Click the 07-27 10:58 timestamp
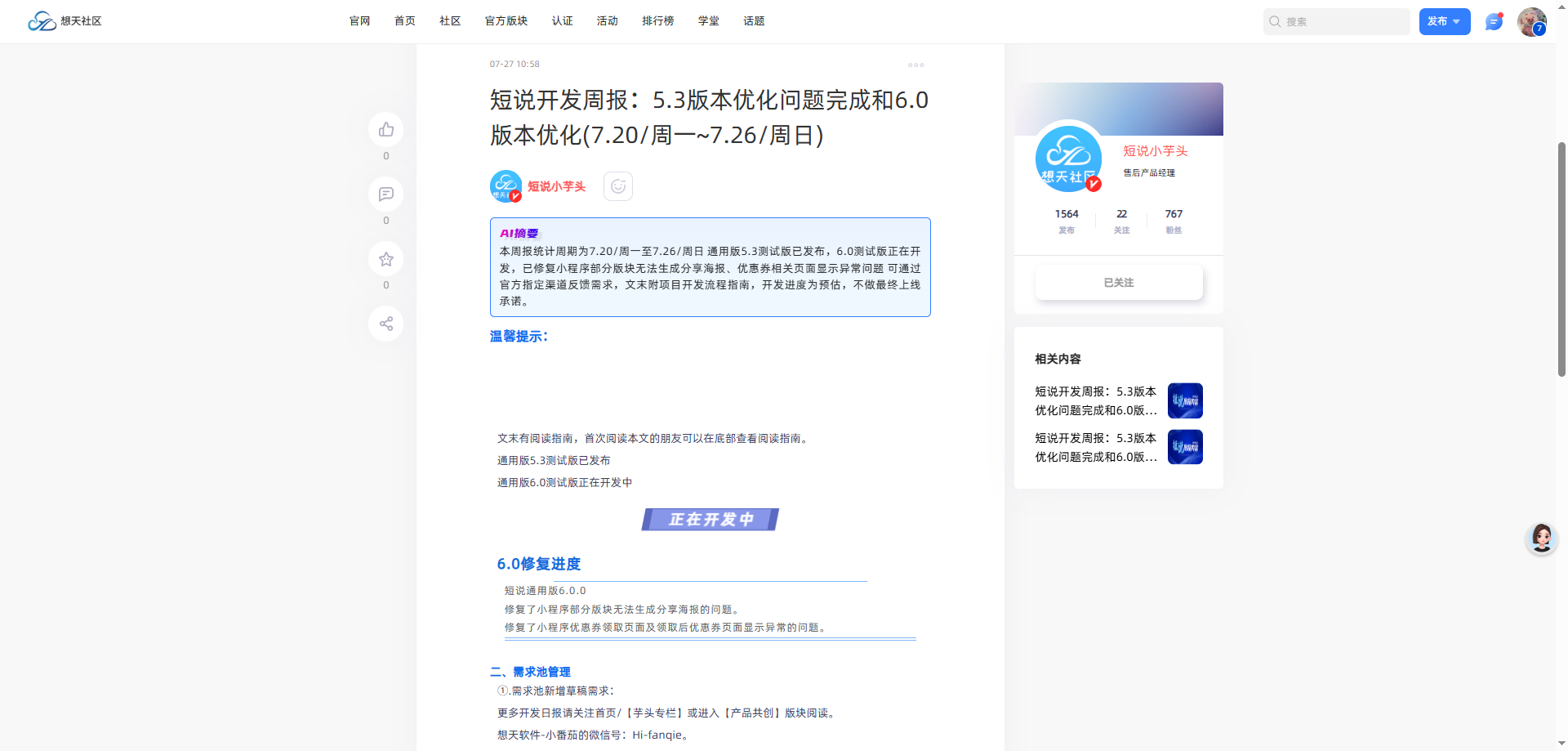The height and width of the screenshot is (751, 1568). click(514, 65)
